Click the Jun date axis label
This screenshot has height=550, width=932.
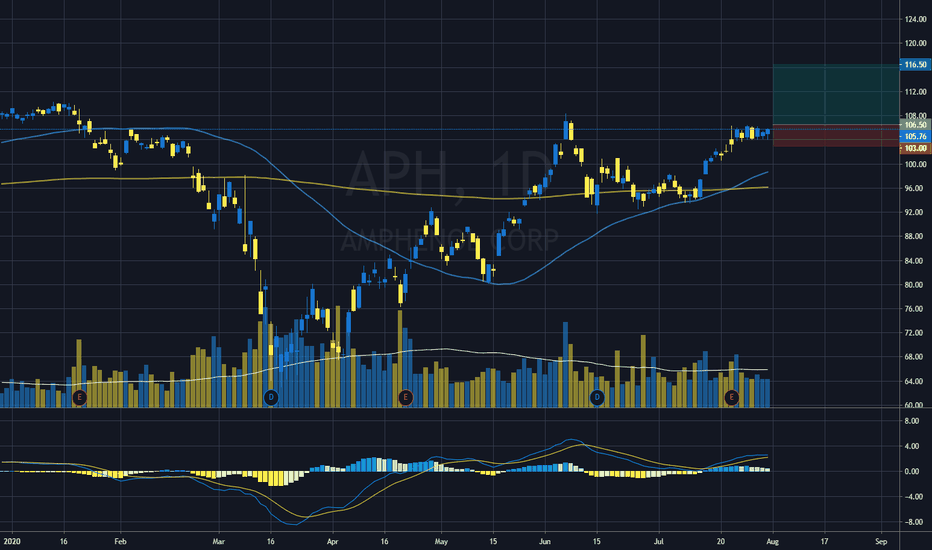[544, 542]
